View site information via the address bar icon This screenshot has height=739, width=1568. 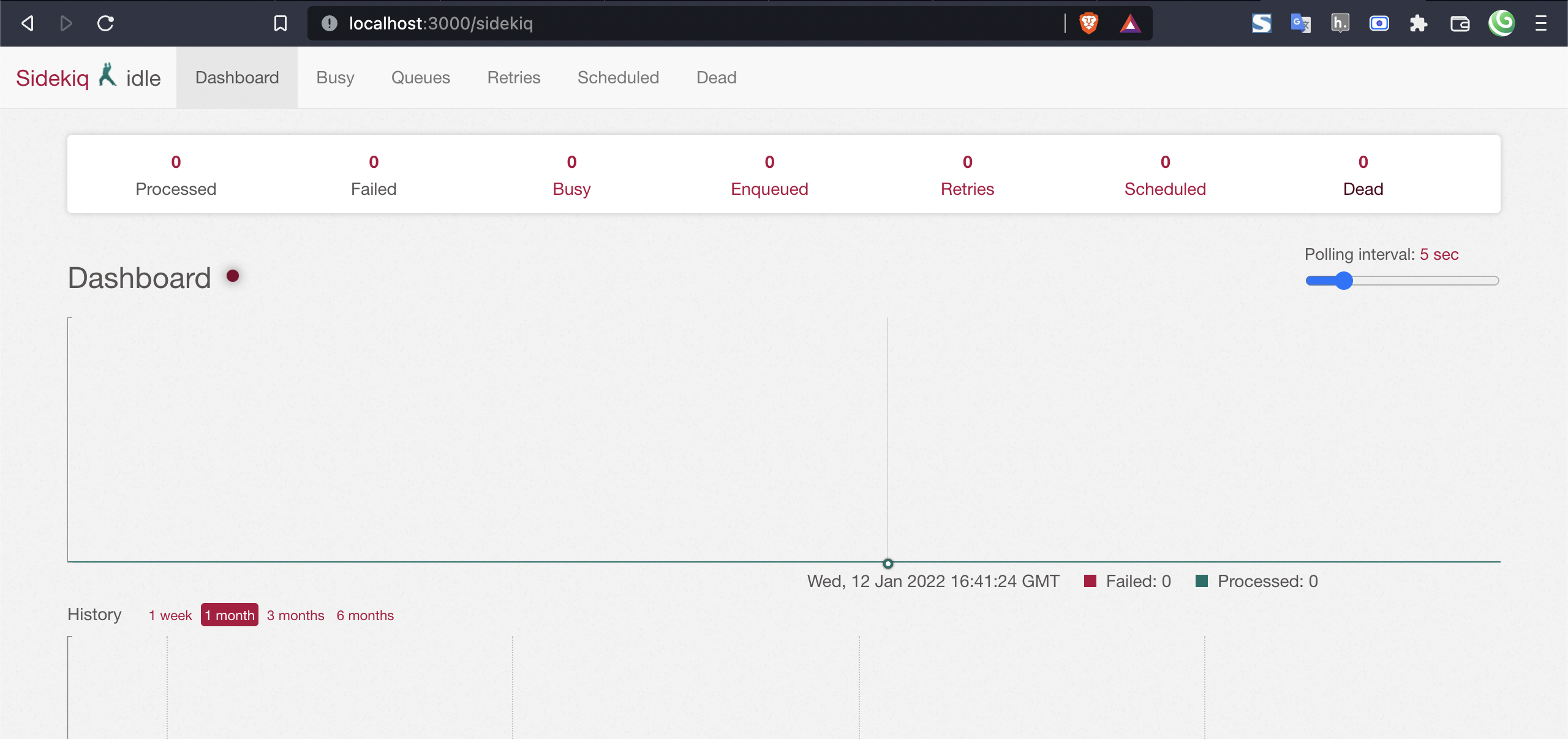[329, 23]
